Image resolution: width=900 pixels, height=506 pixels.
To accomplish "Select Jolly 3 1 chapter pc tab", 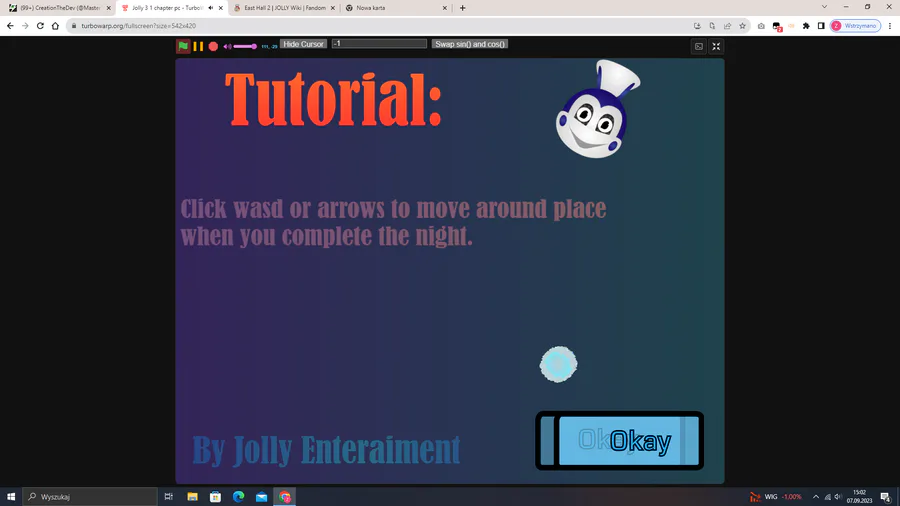I will tap(166, 8).
